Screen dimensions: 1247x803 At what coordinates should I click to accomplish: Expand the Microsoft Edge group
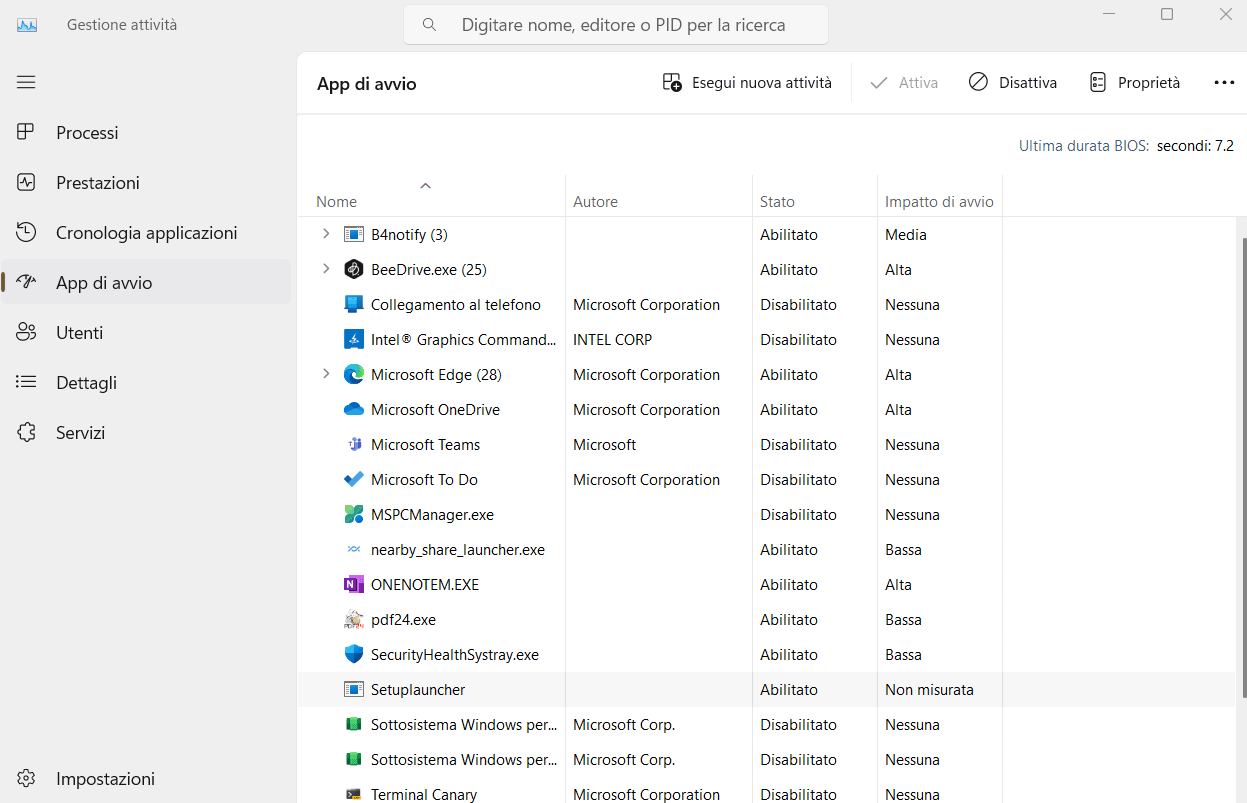tap(325, 374)
